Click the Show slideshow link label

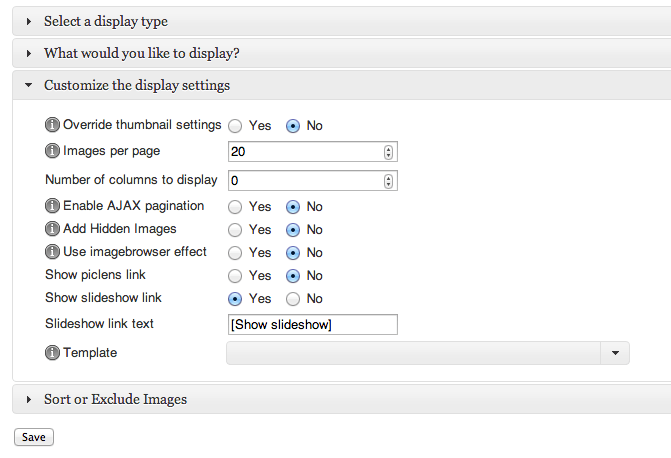coord(103,297)
